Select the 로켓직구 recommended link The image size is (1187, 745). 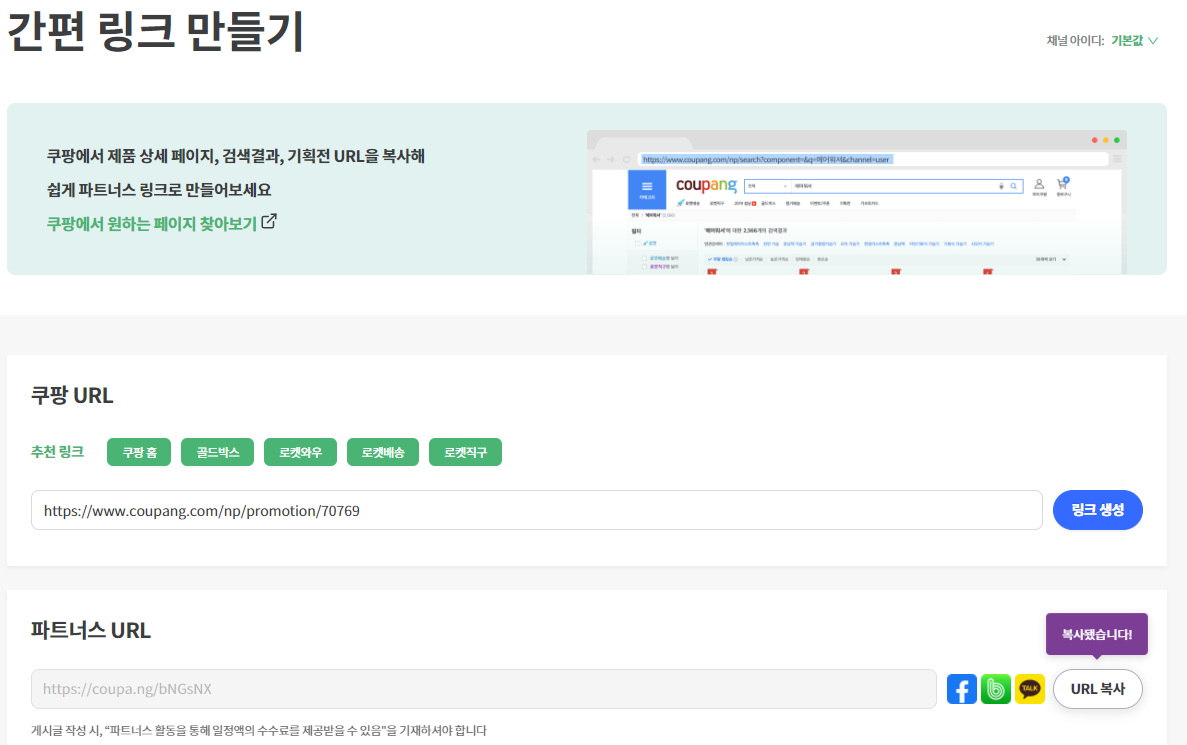coord(466,452)
